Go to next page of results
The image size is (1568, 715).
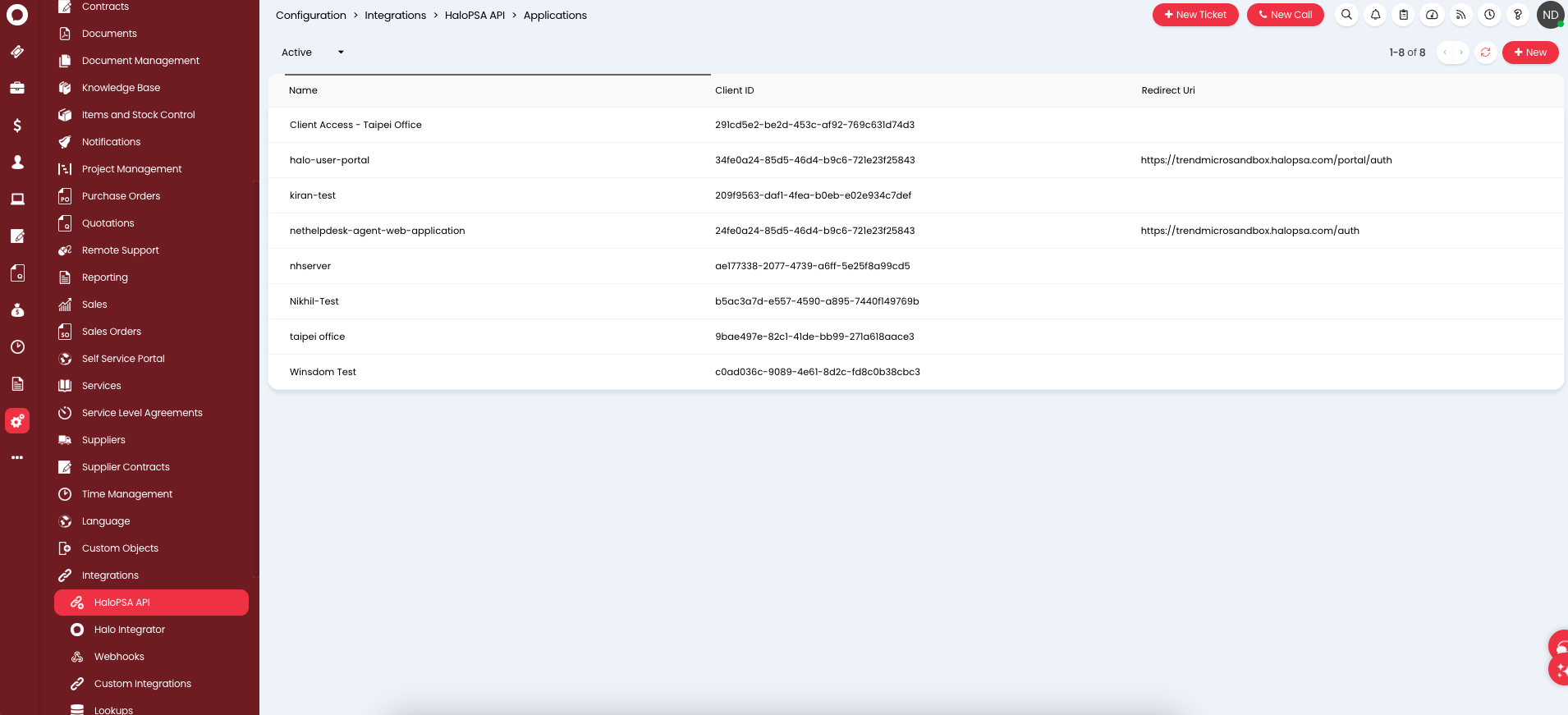click(1461, 53)
